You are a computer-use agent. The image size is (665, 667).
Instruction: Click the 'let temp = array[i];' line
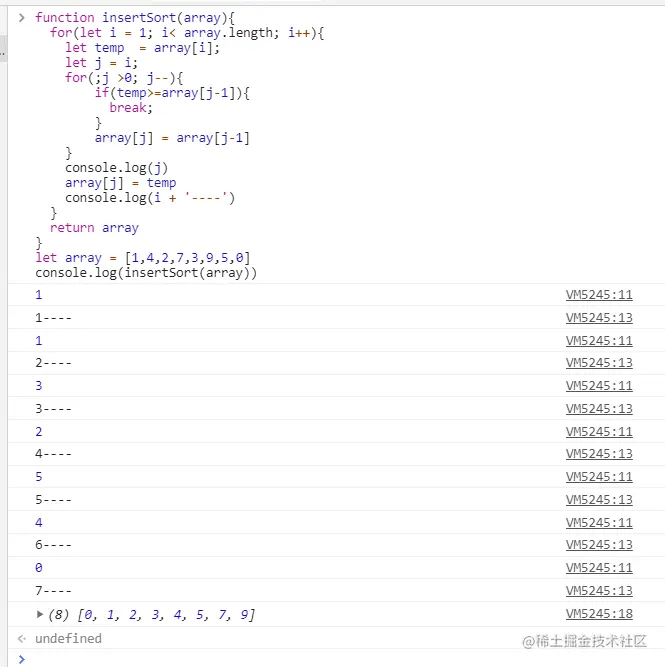pos(142,48)
